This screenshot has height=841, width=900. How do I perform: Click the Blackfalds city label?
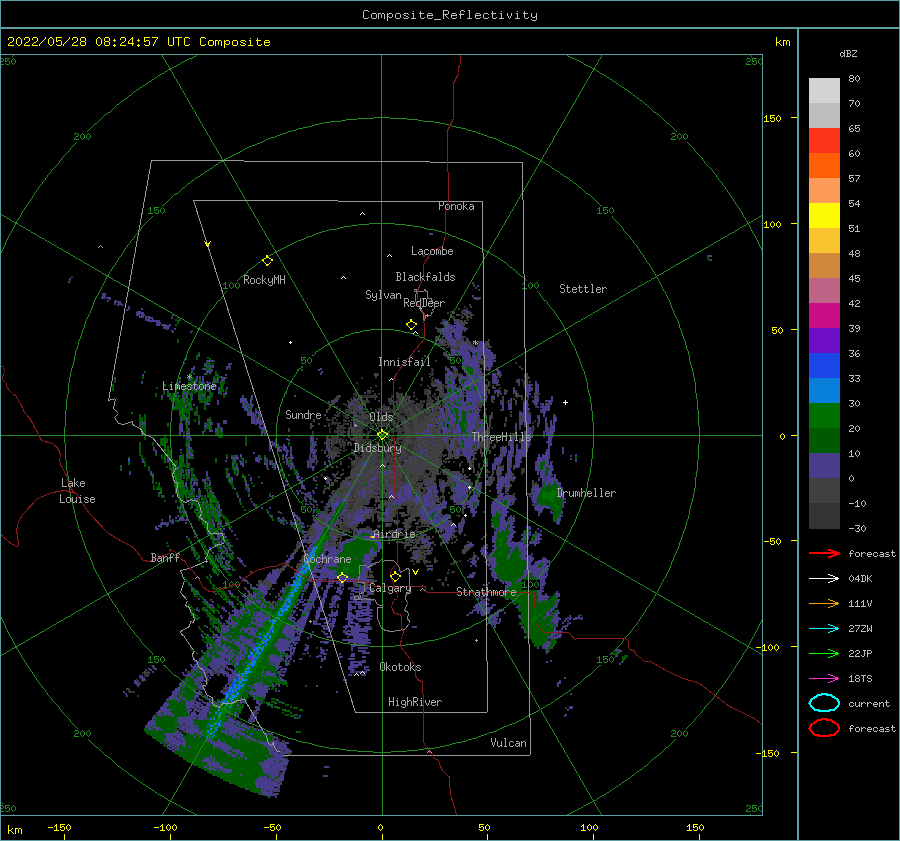click(425, 277)
